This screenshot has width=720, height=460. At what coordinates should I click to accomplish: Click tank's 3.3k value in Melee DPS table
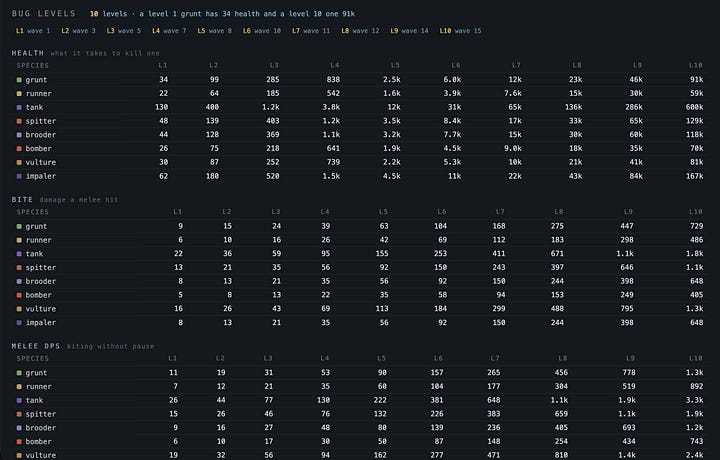coord(694,400)
